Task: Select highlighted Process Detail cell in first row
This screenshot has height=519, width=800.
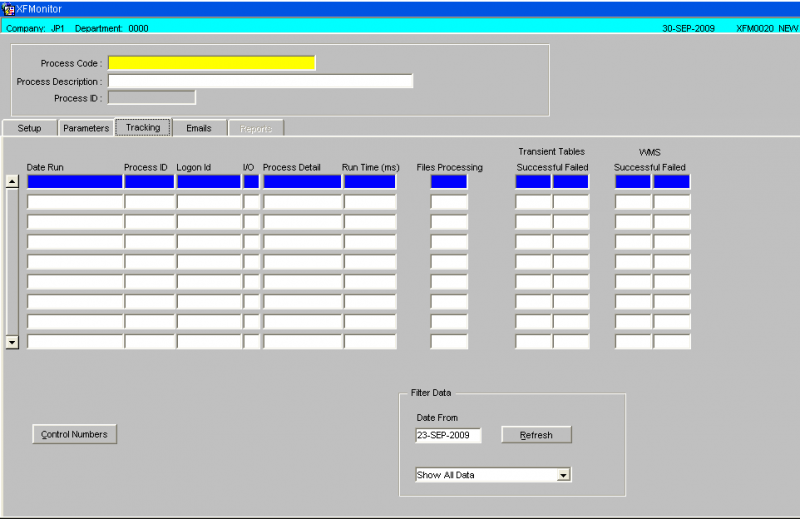Action: click(x=302, y=182)
